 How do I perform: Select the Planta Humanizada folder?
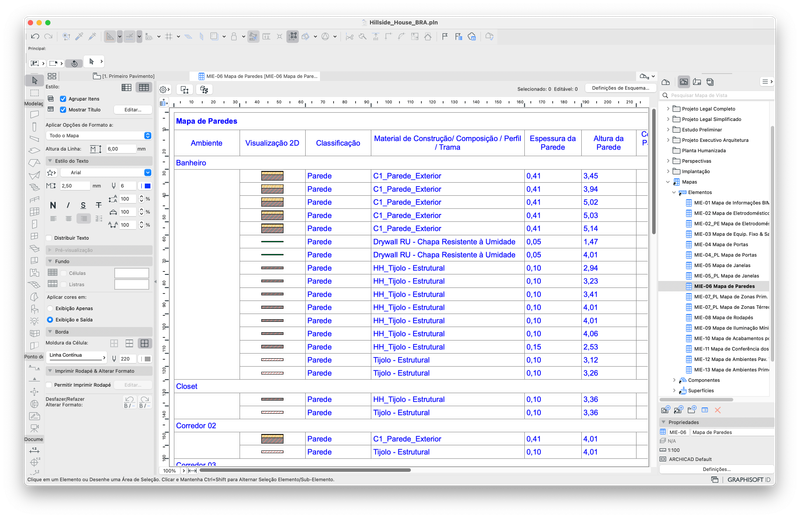click(699, 151)
